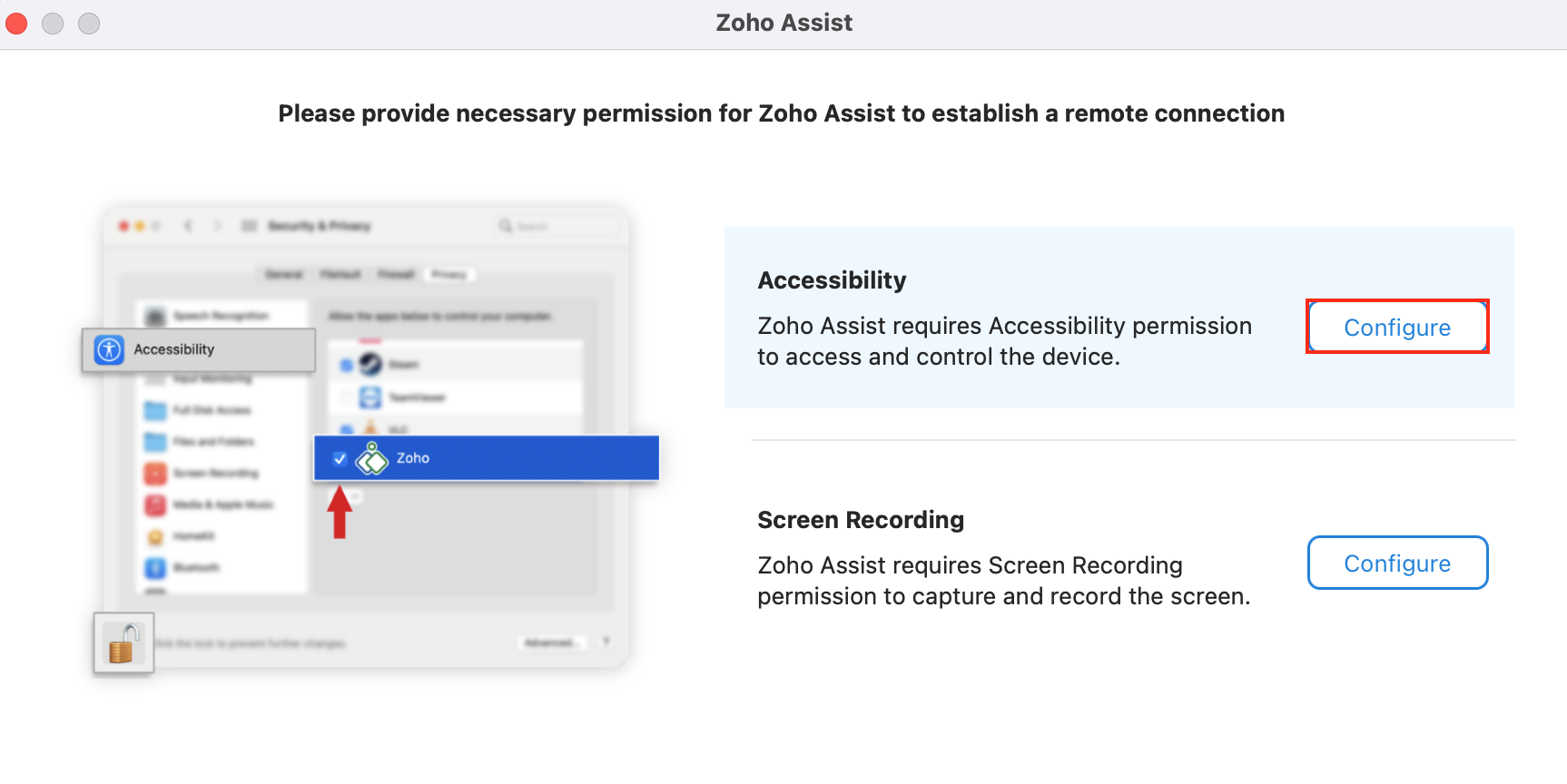Click the red upward arrow indicator

(x=340, y=513)
